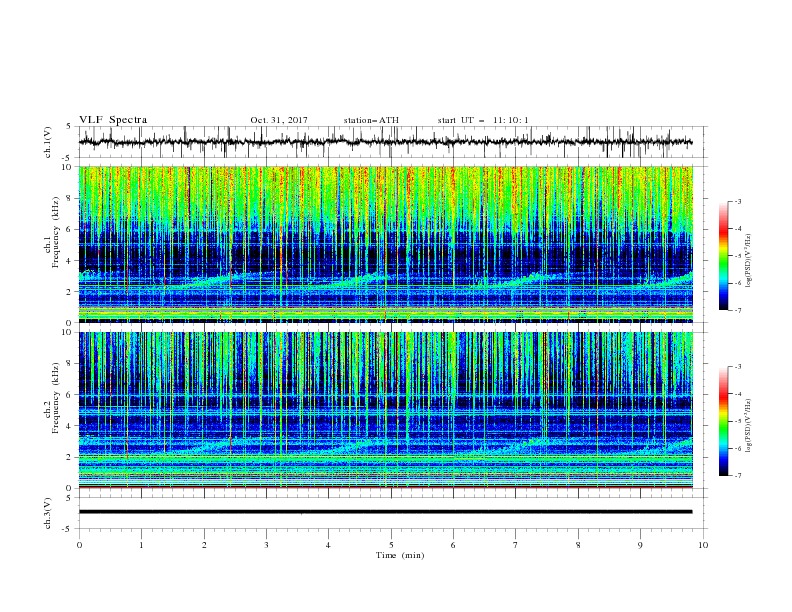This screenshot has width=792, height=612.
Task: Click the time axis tick label '0'
Action: pos(79,545)
